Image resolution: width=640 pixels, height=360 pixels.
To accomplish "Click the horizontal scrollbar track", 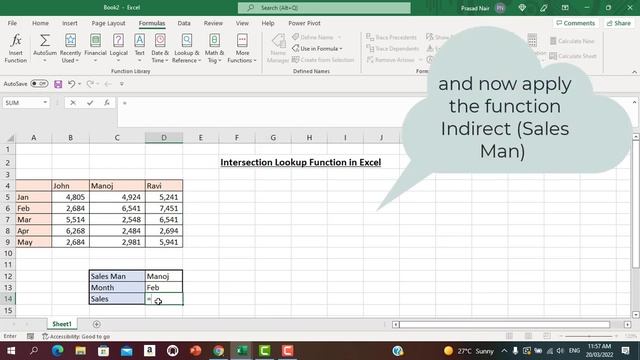I will tap(504, 324).
